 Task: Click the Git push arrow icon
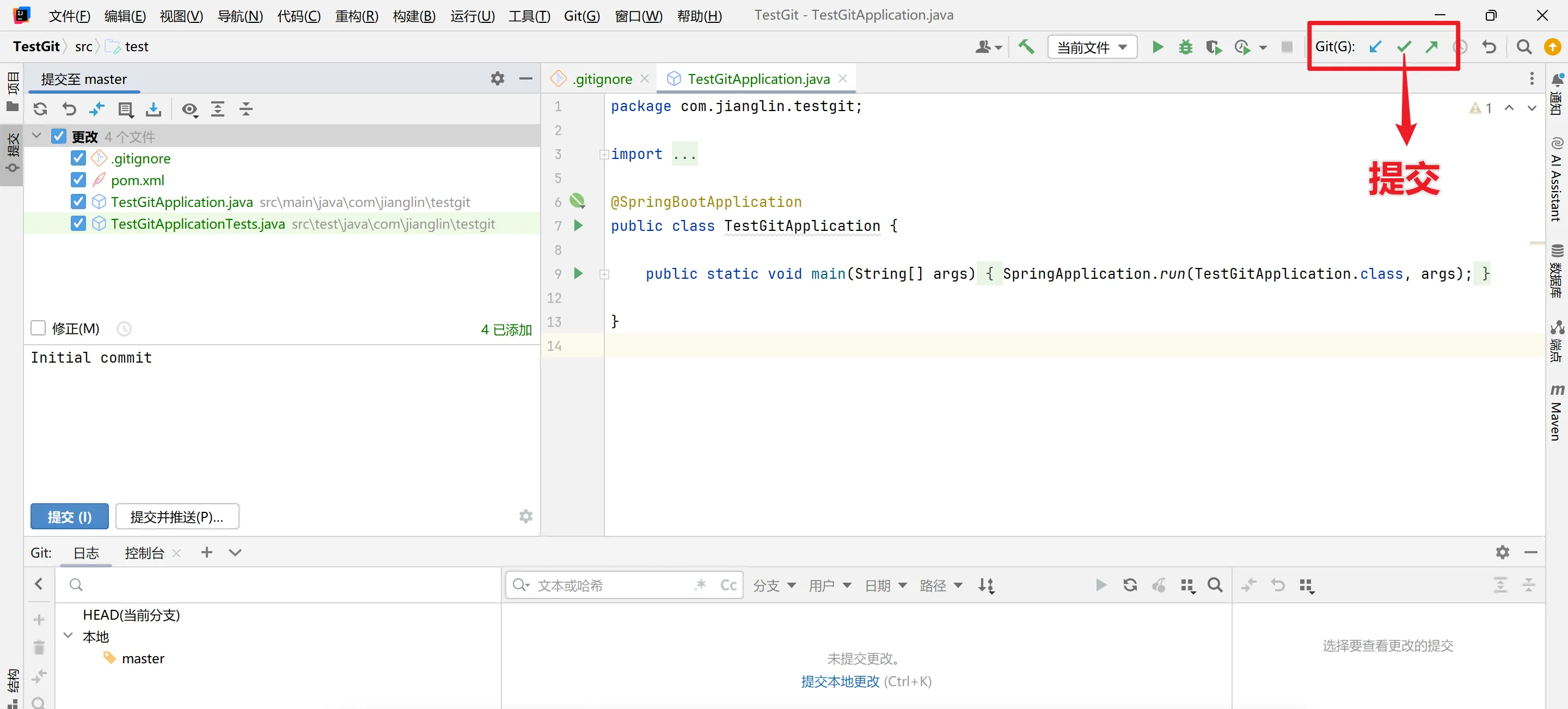pyautogui.click(x=1432, y=47)
